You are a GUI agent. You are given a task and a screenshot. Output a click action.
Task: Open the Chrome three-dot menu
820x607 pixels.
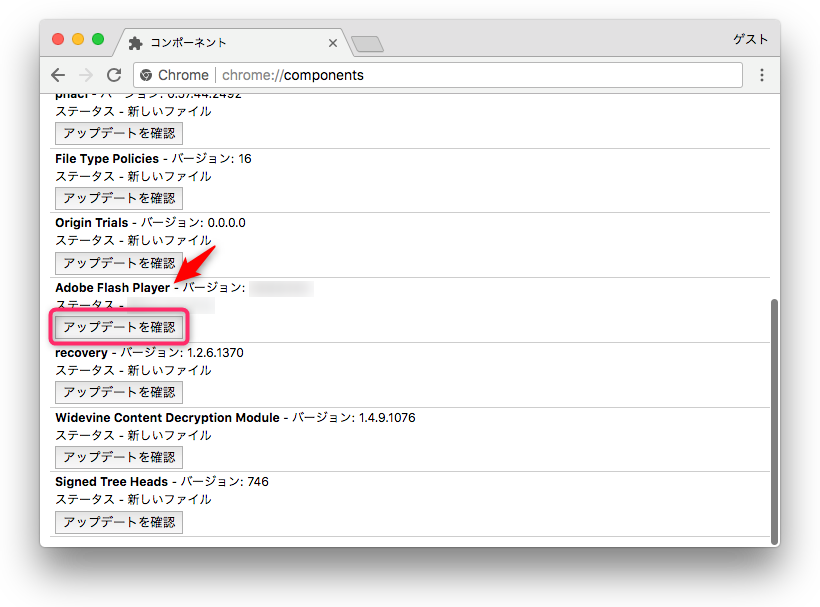762,75
